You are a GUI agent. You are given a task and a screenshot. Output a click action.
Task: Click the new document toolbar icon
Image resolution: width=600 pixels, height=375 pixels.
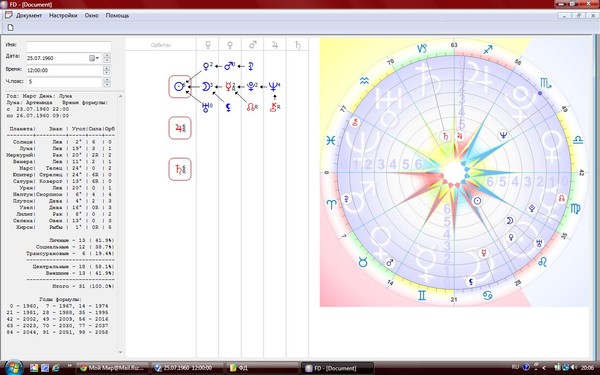(10, 28)
